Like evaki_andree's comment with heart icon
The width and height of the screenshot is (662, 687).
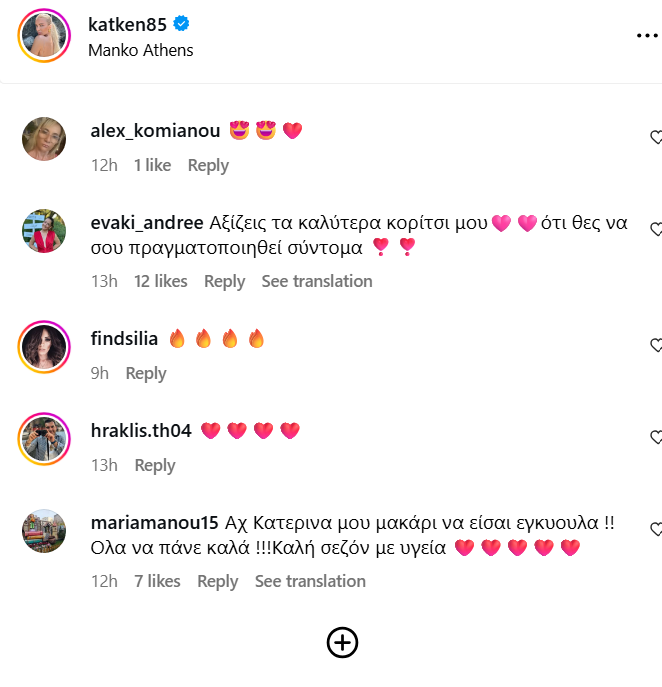click(656, 229)
